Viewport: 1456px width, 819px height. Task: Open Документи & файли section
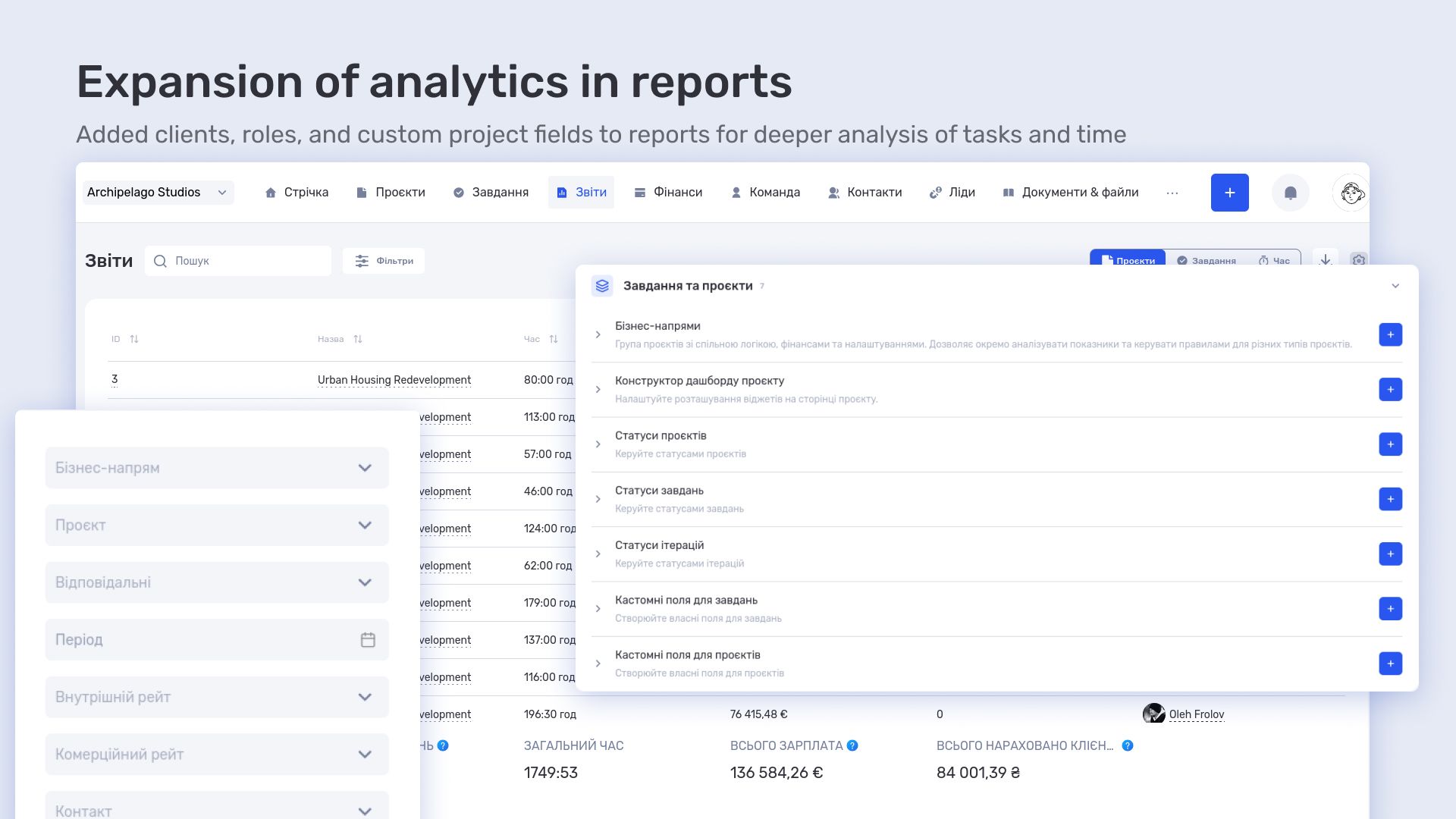pyautogui.click(x=1071, y=193)
